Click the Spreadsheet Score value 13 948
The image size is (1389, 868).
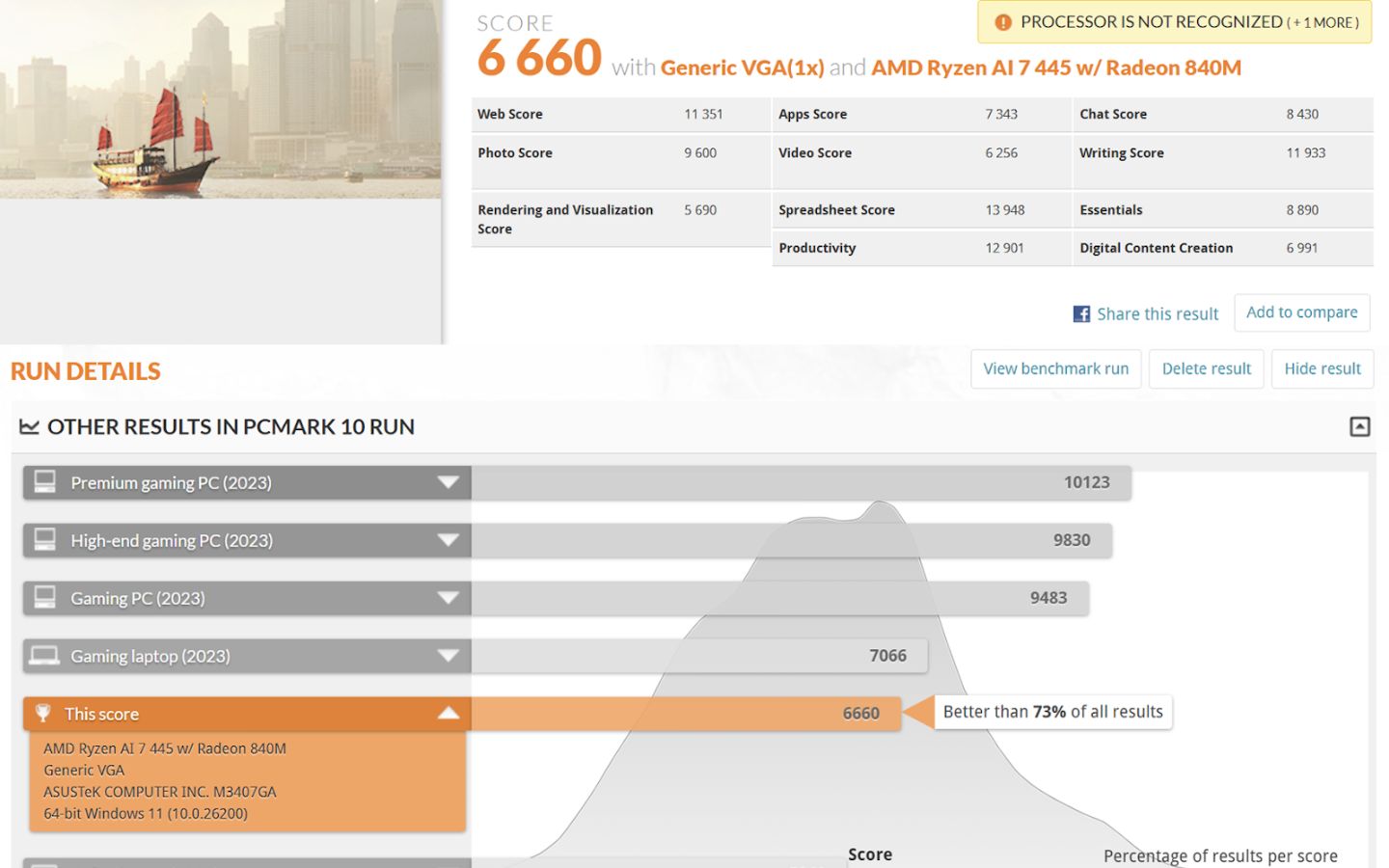click(x=1005, y=209)
